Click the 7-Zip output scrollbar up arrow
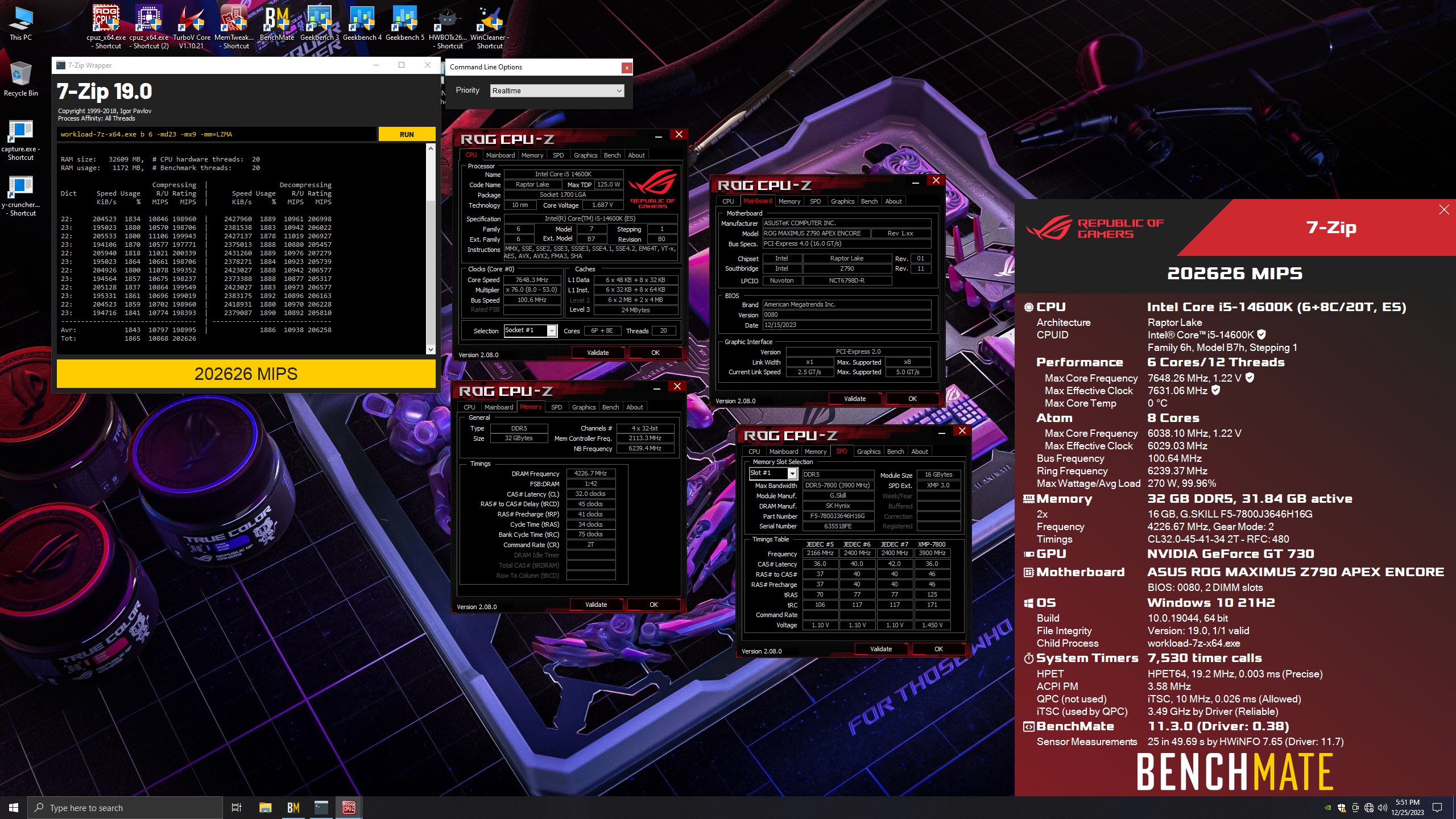1456x819 pixels. click(431, 148)
